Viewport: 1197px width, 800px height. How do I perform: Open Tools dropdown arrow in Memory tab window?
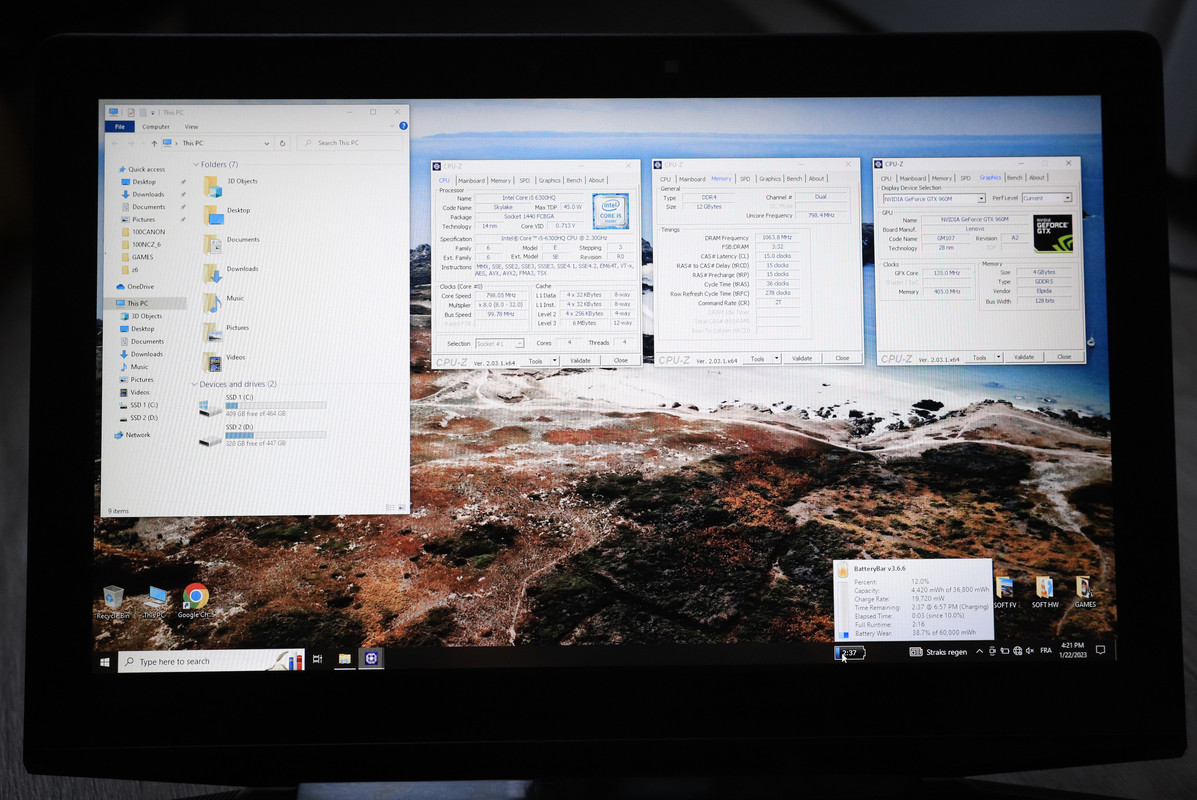(776, 358)
